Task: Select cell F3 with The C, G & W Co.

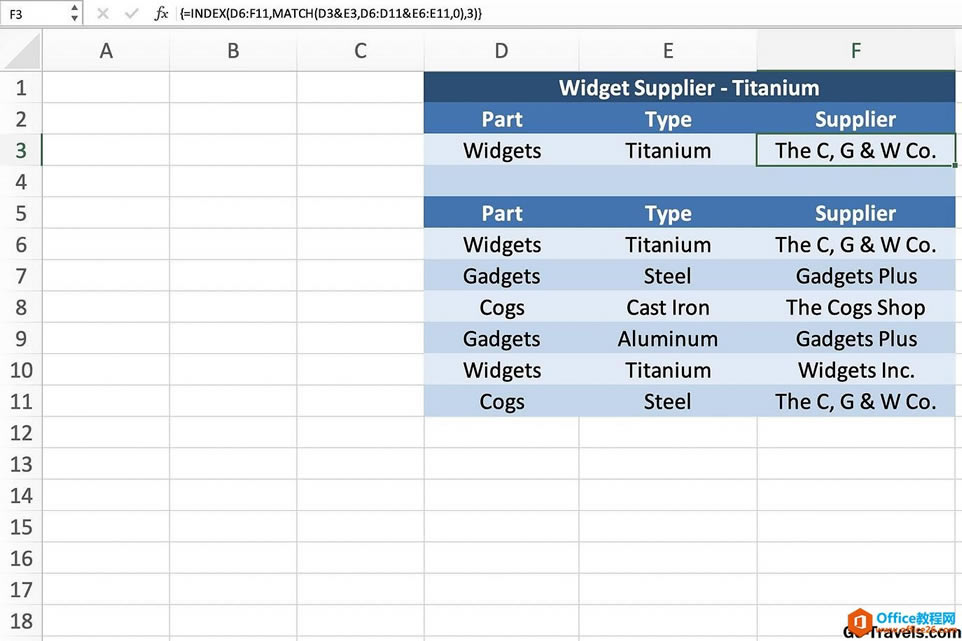Action: (856, 150)
